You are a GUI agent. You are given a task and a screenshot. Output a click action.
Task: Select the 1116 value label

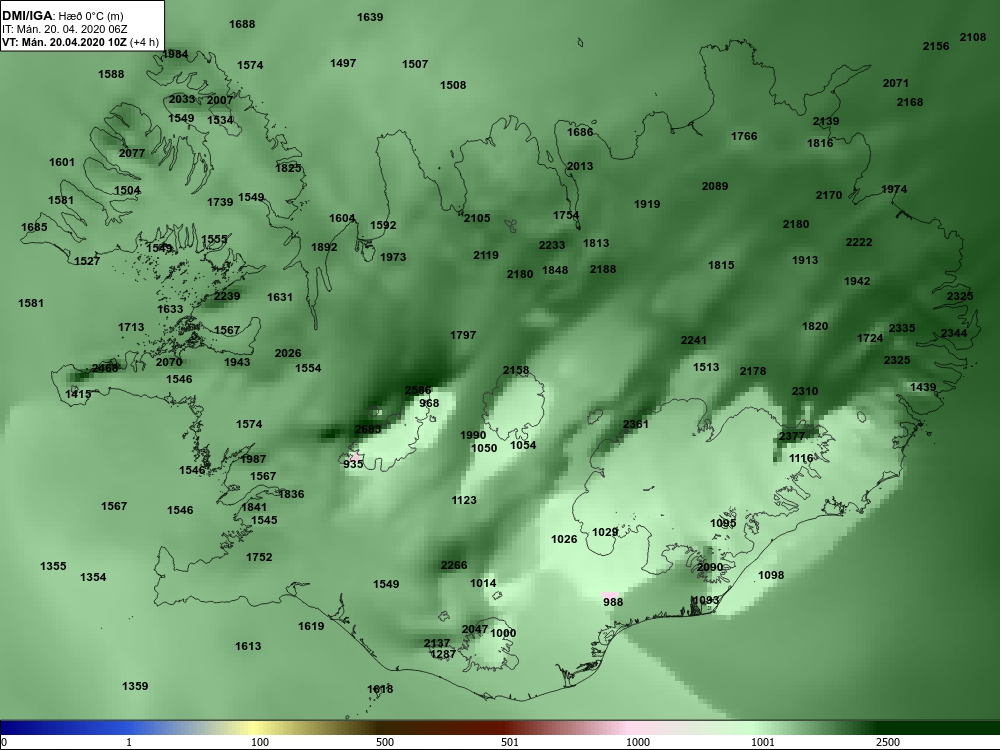point(801,458)
